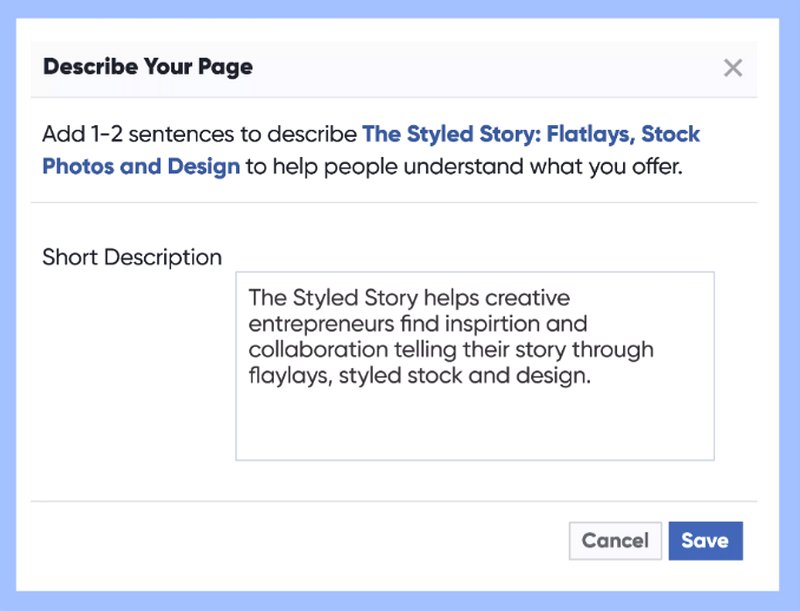Select the 'Describe Your Page' dialog title
This screenshot has height=611, width=800.
coord(148,68)
